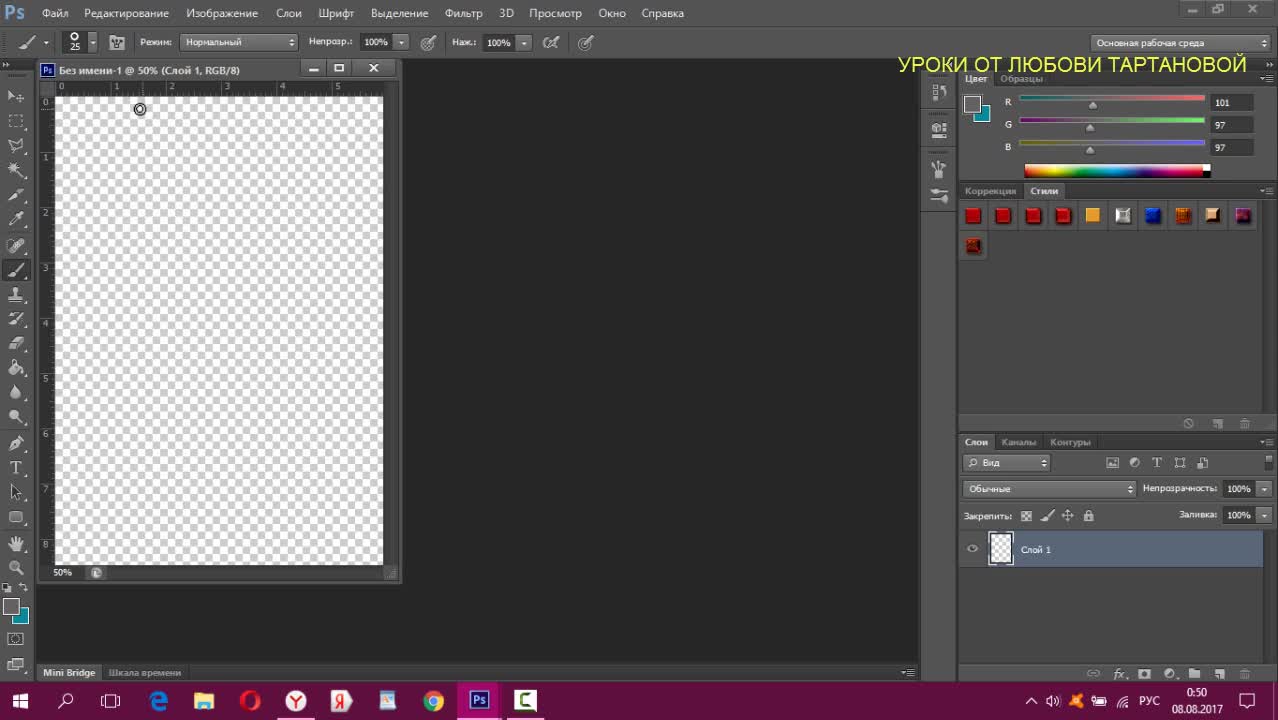Select the Healing Brush tool
The width and height of the screenshot is (1278, 720).
[16, 245]
